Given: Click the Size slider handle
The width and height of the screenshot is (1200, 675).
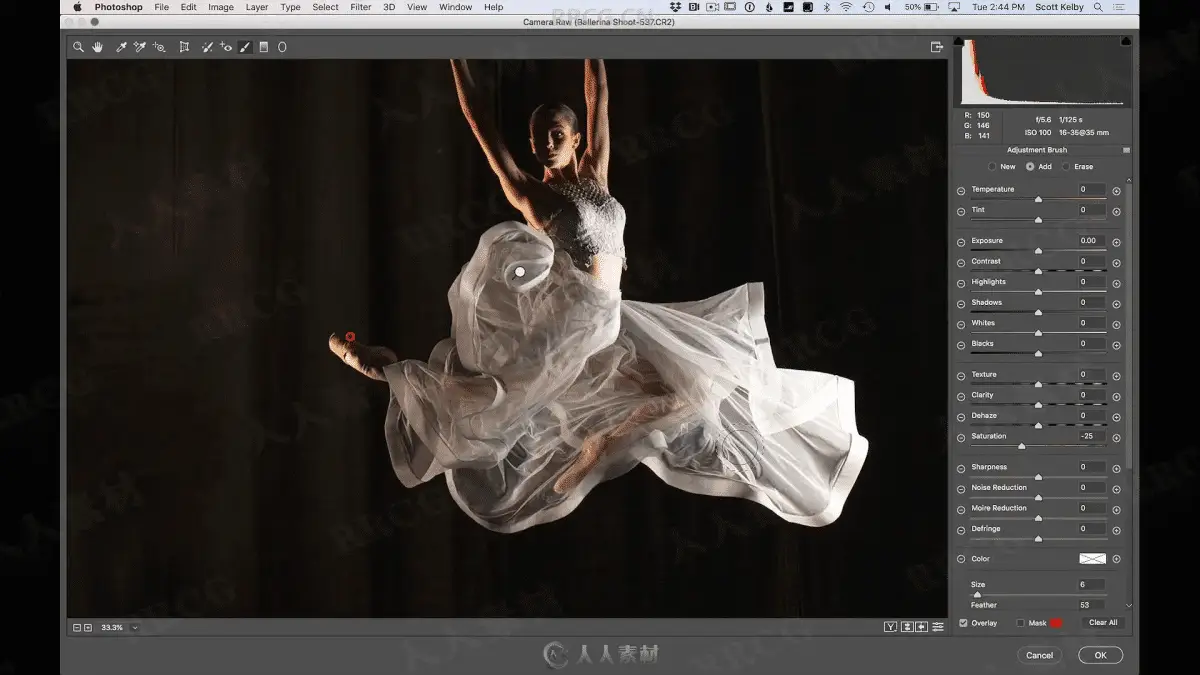Looking at the screenshot, I should click(977, 595).
